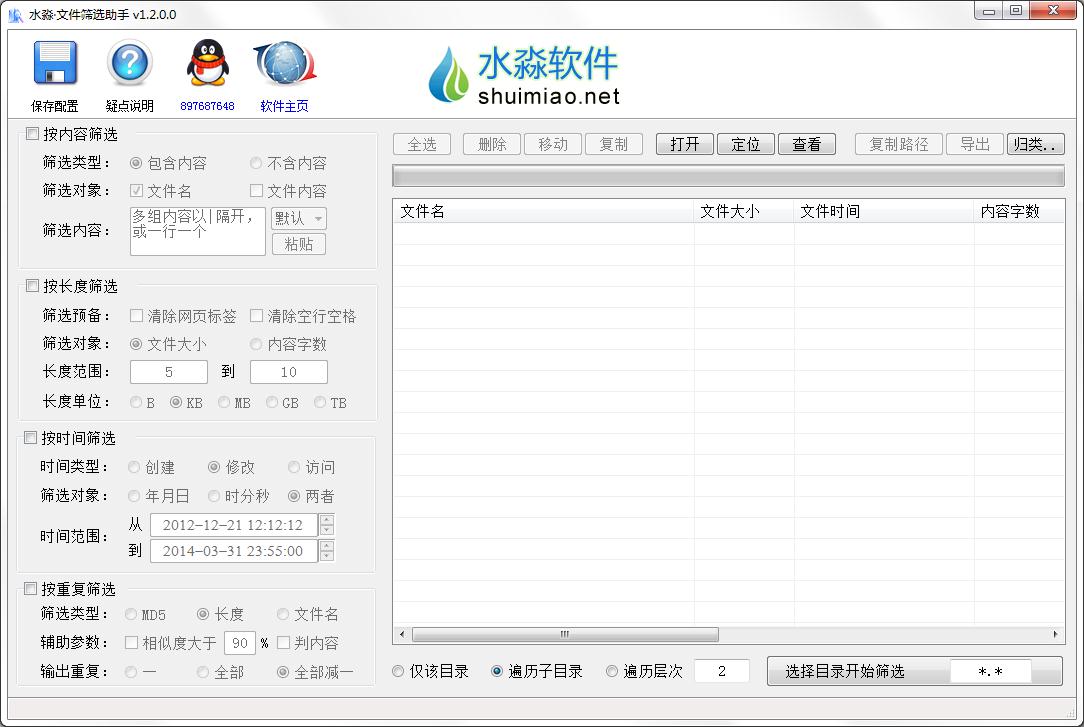Save configuration via the 保存配置 disk icon

(x=55, y=63)
